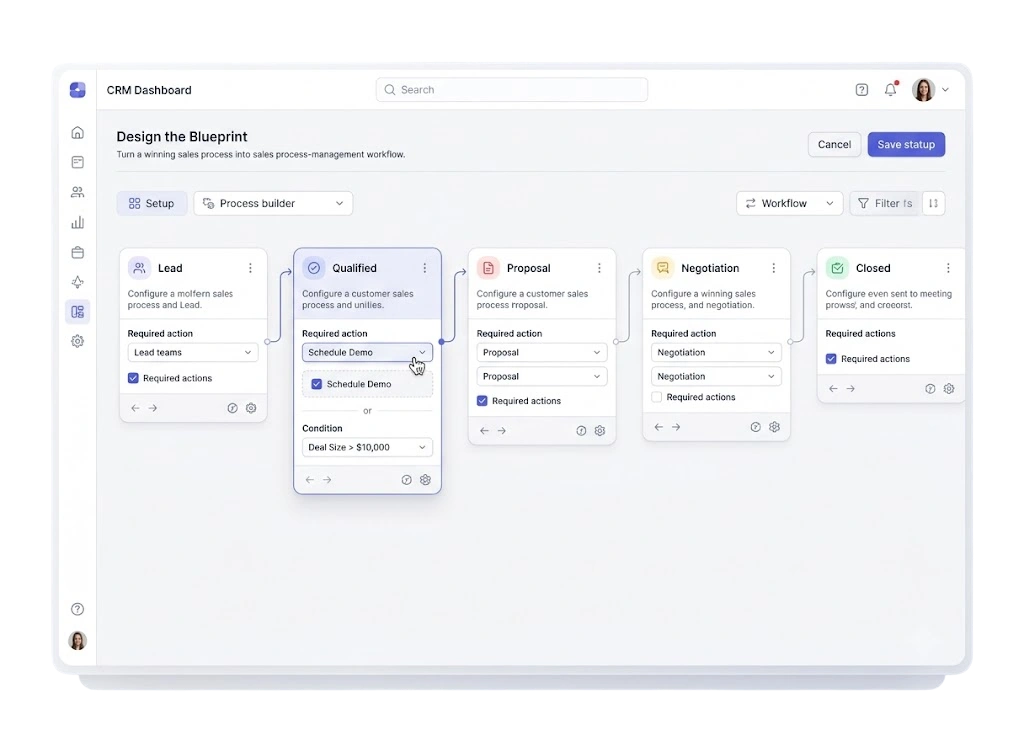1024x741 pixels.
Task: Click the notification bell icon
Action: coord(890,89)
